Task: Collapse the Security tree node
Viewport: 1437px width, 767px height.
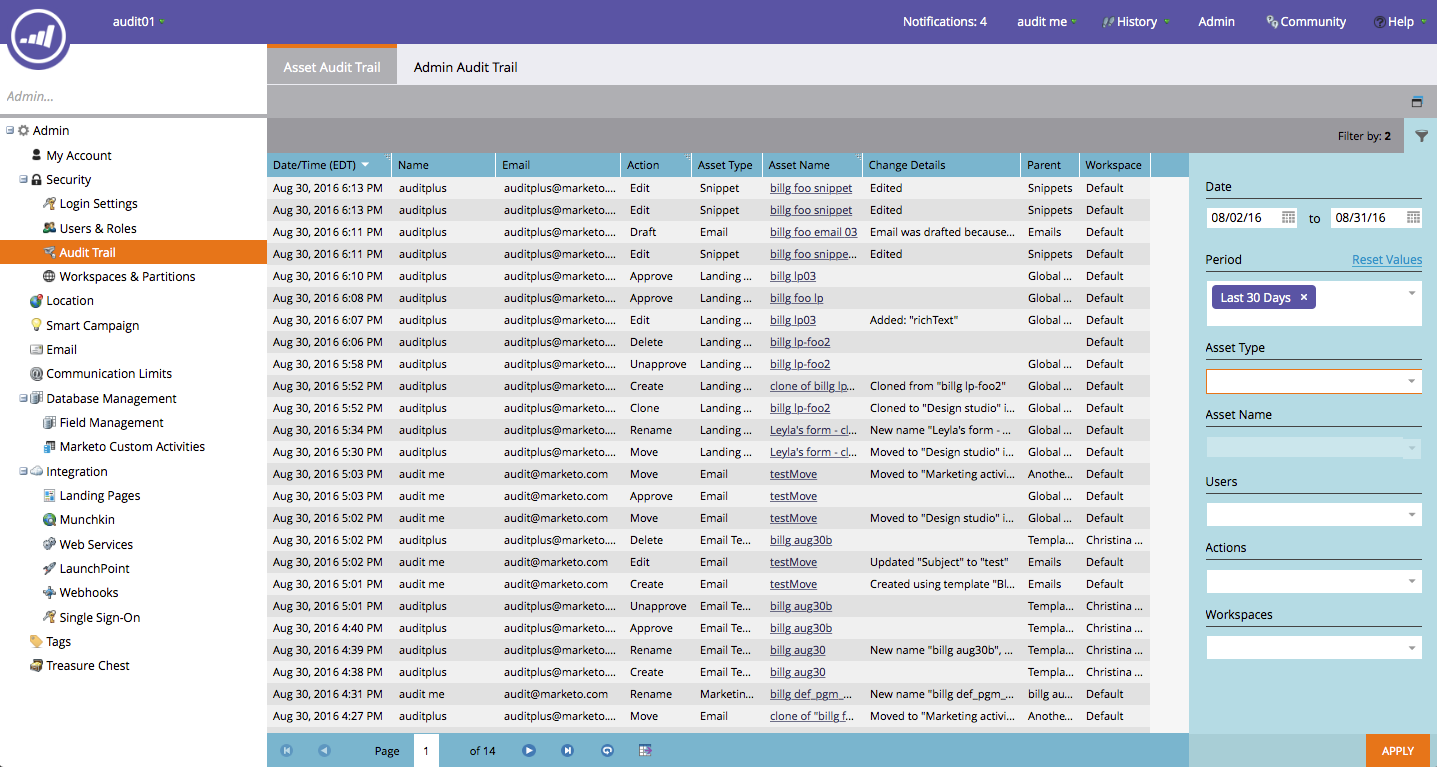Action: (23, 180)
